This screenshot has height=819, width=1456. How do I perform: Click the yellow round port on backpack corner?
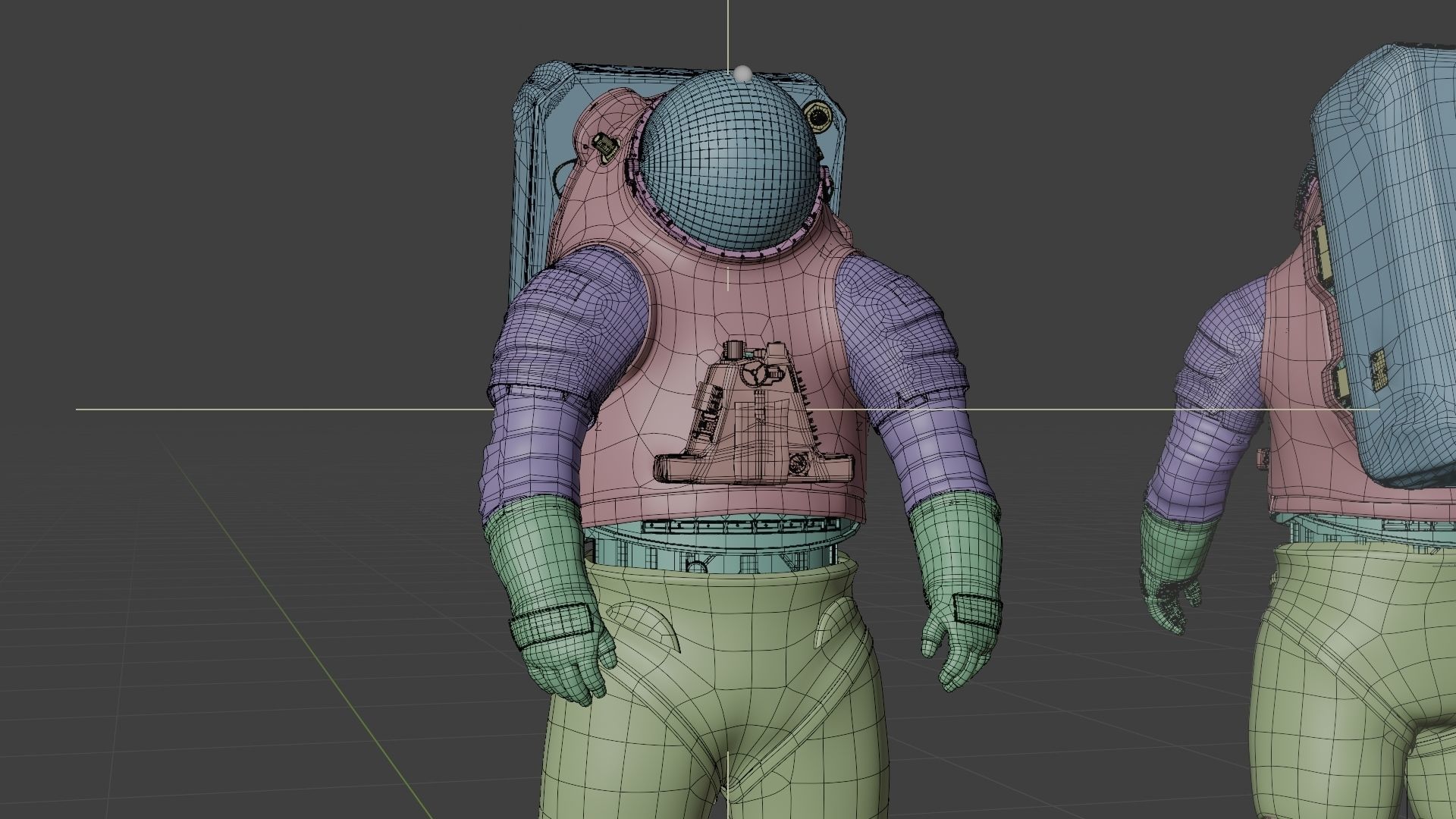pos(817,117)
